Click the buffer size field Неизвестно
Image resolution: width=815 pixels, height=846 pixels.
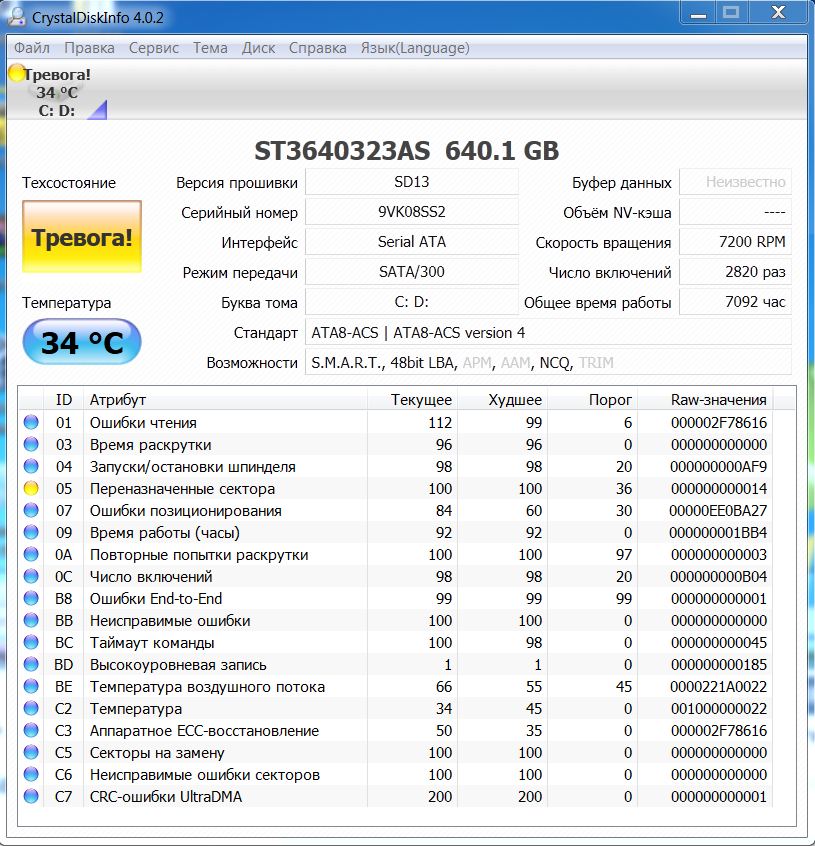tap(735, 182)
